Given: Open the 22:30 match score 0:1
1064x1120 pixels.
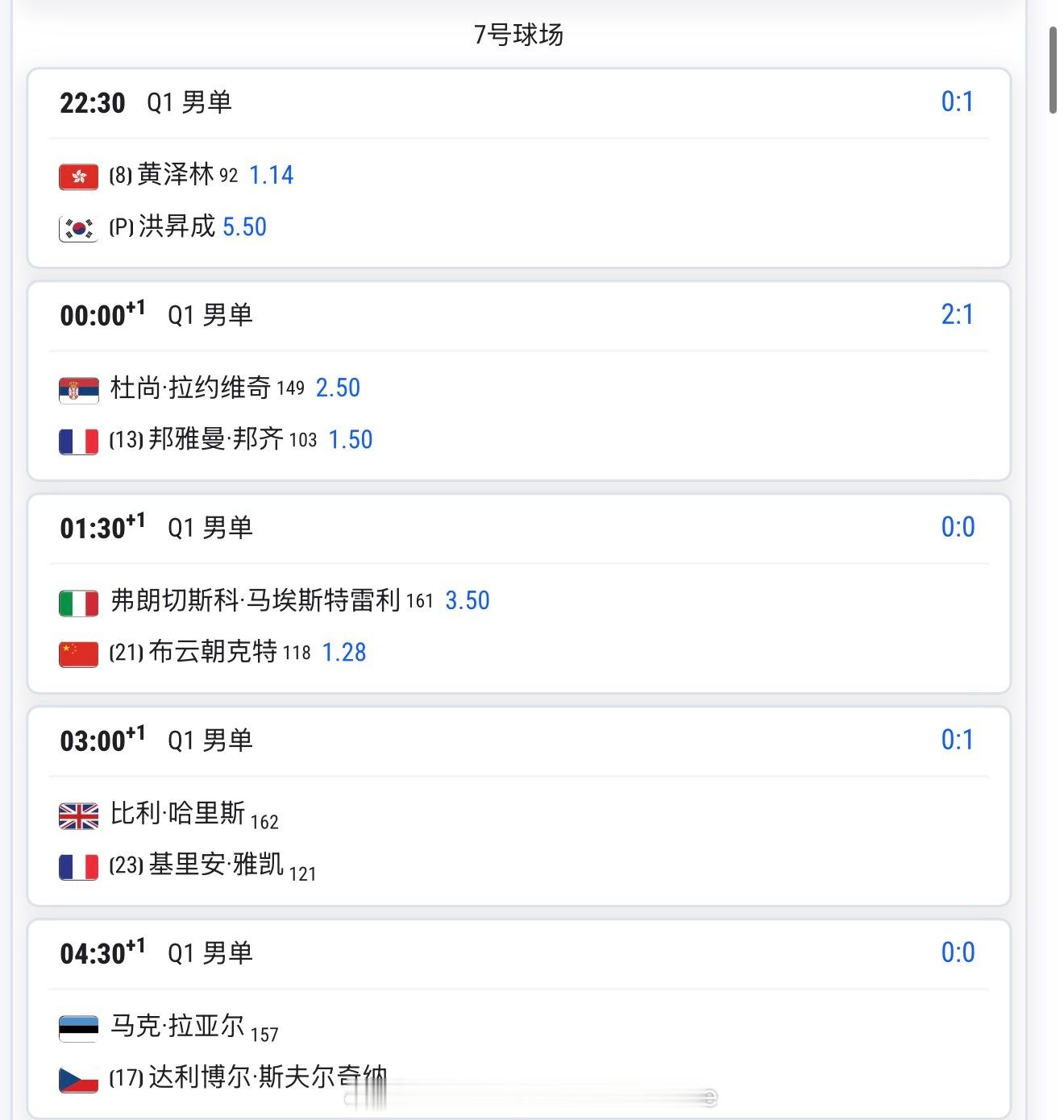Looking at the screenshot, I should pyautogui.click(x=958, y=102).
